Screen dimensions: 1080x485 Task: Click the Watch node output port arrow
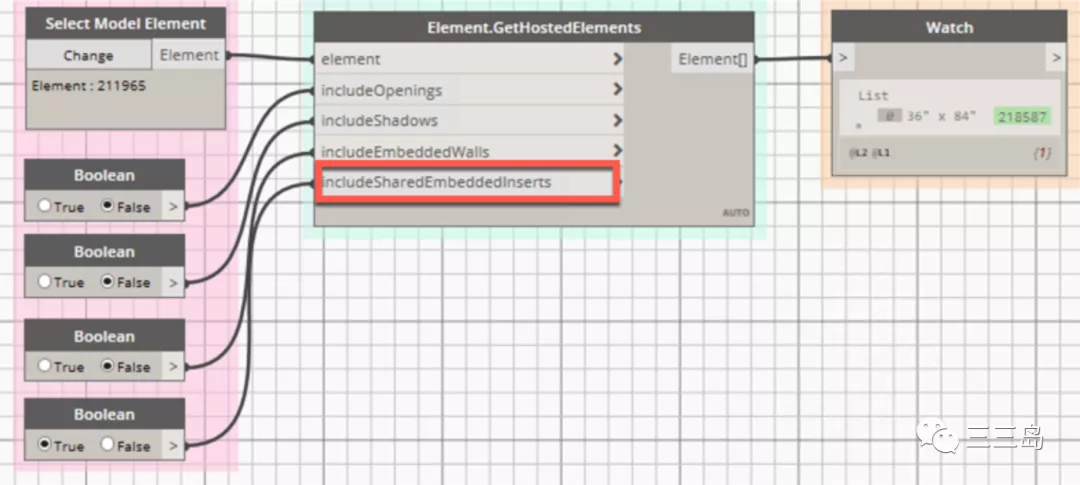(1056, 59)
